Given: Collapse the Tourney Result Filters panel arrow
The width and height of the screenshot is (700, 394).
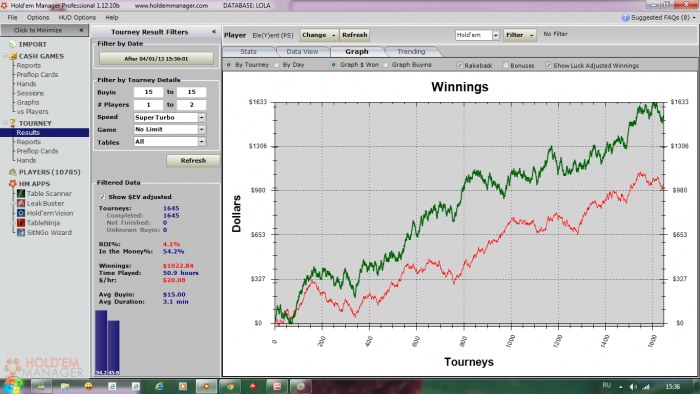Looking at the screenshot, I should coord(214,32).
